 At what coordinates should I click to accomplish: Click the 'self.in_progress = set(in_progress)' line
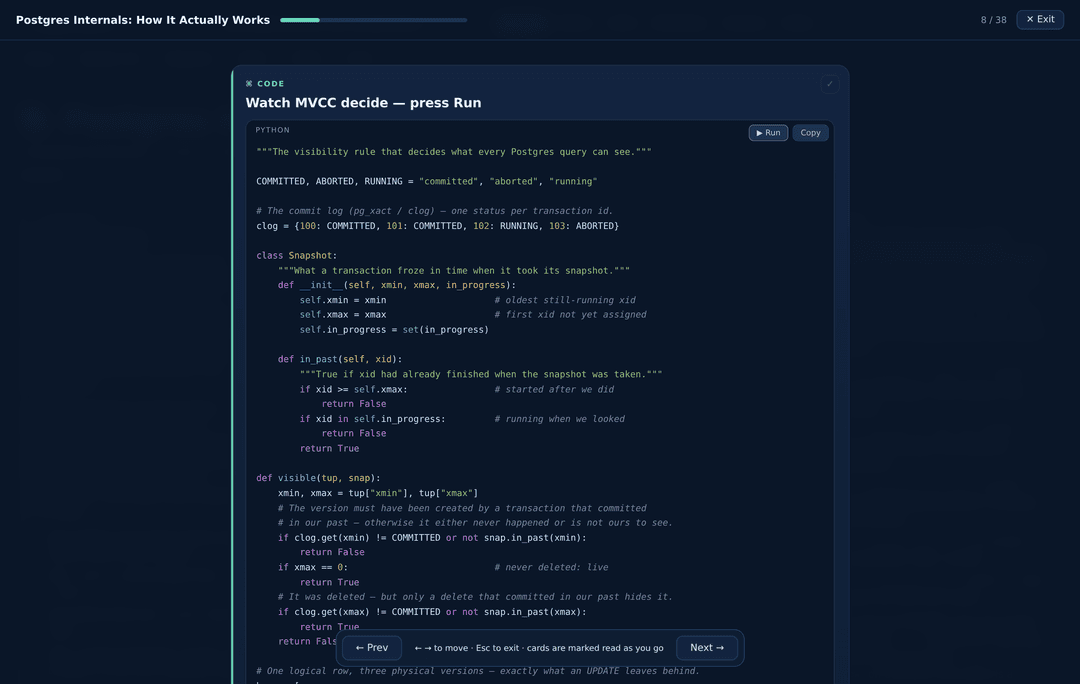394,329
